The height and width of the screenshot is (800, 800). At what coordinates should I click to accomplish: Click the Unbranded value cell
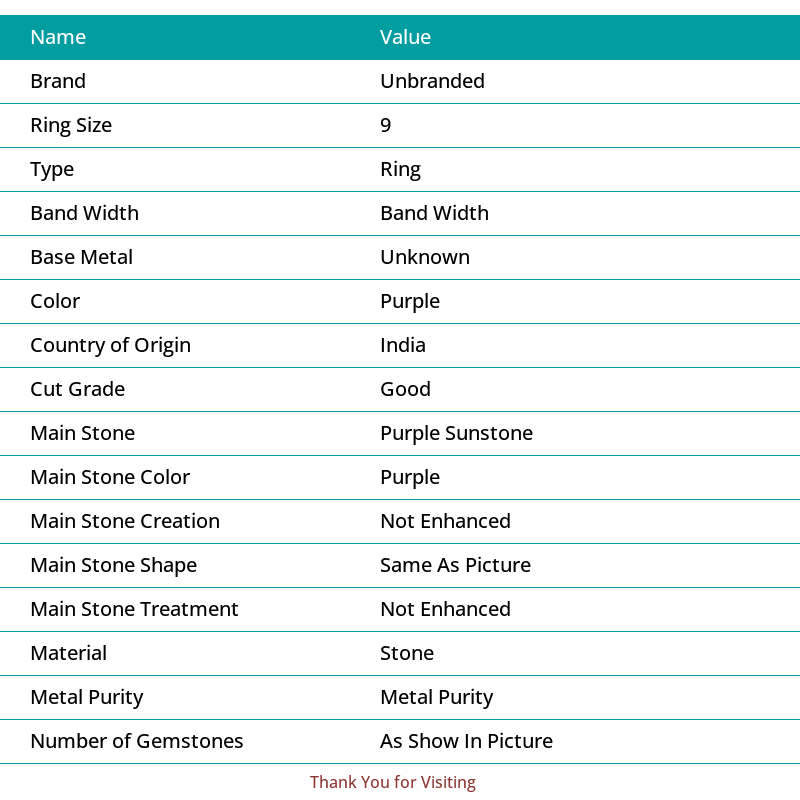click(x=433, y=81)
